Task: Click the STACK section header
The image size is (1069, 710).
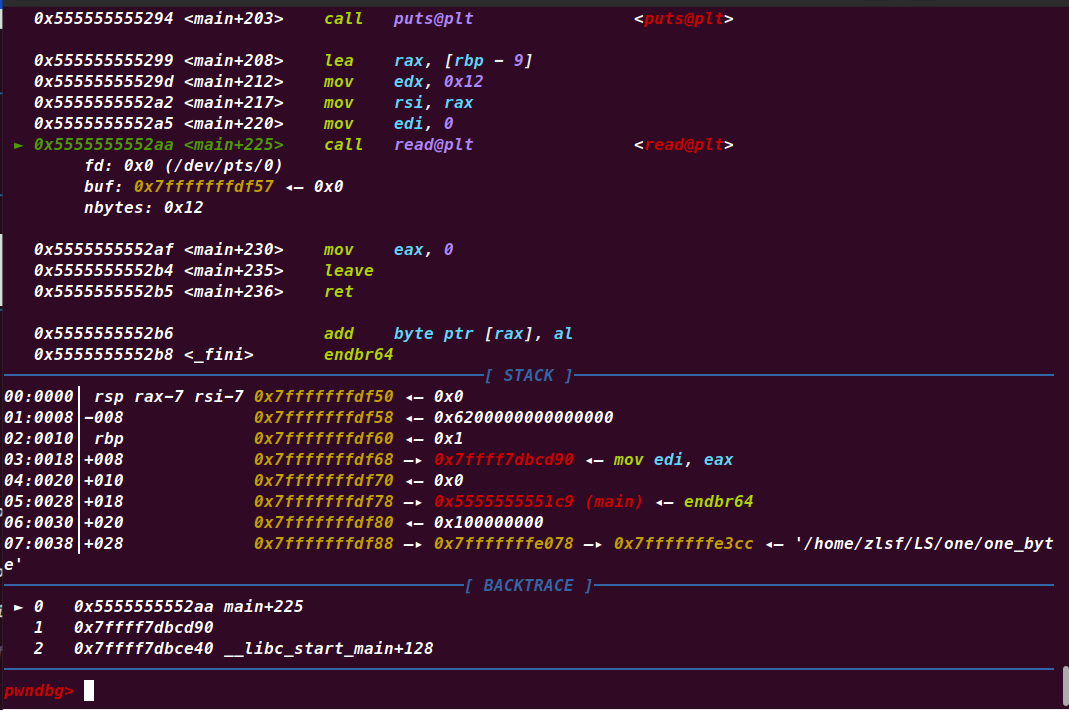Action: coord(528,376)
